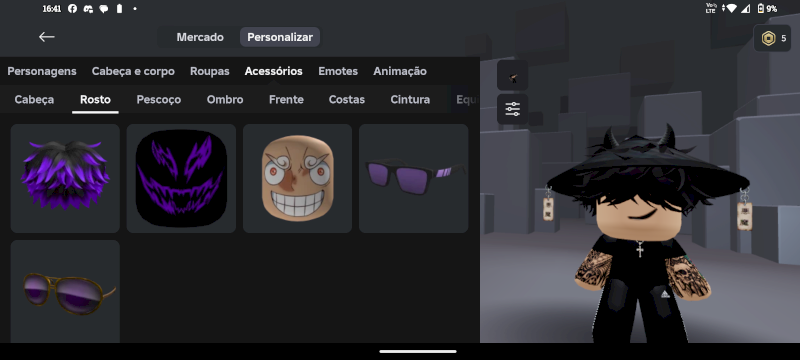Tap the back arrow icon
The height and width of the screenshot is (360, 800).
(x=46, y=37)
